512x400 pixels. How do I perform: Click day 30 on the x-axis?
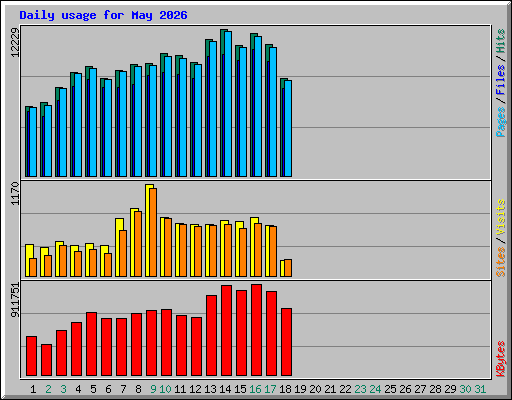pos(465,389)
